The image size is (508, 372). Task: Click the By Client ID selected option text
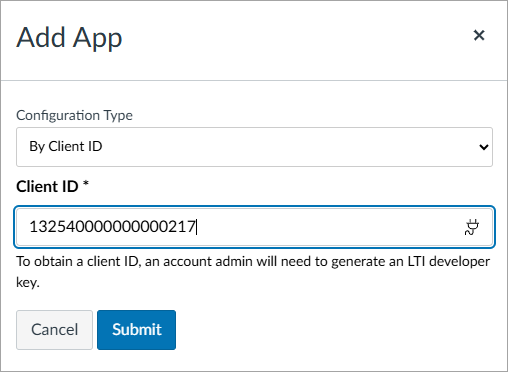click(66, 146)
